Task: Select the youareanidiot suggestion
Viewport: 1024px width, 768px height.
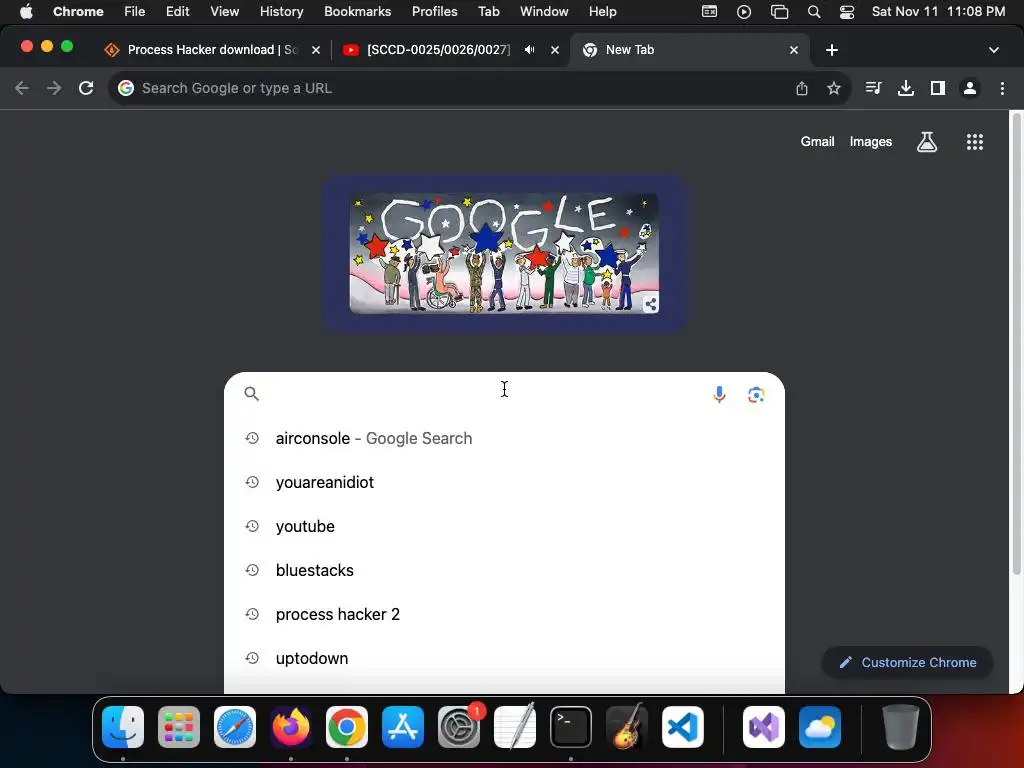Action: (x=504, y=482)
